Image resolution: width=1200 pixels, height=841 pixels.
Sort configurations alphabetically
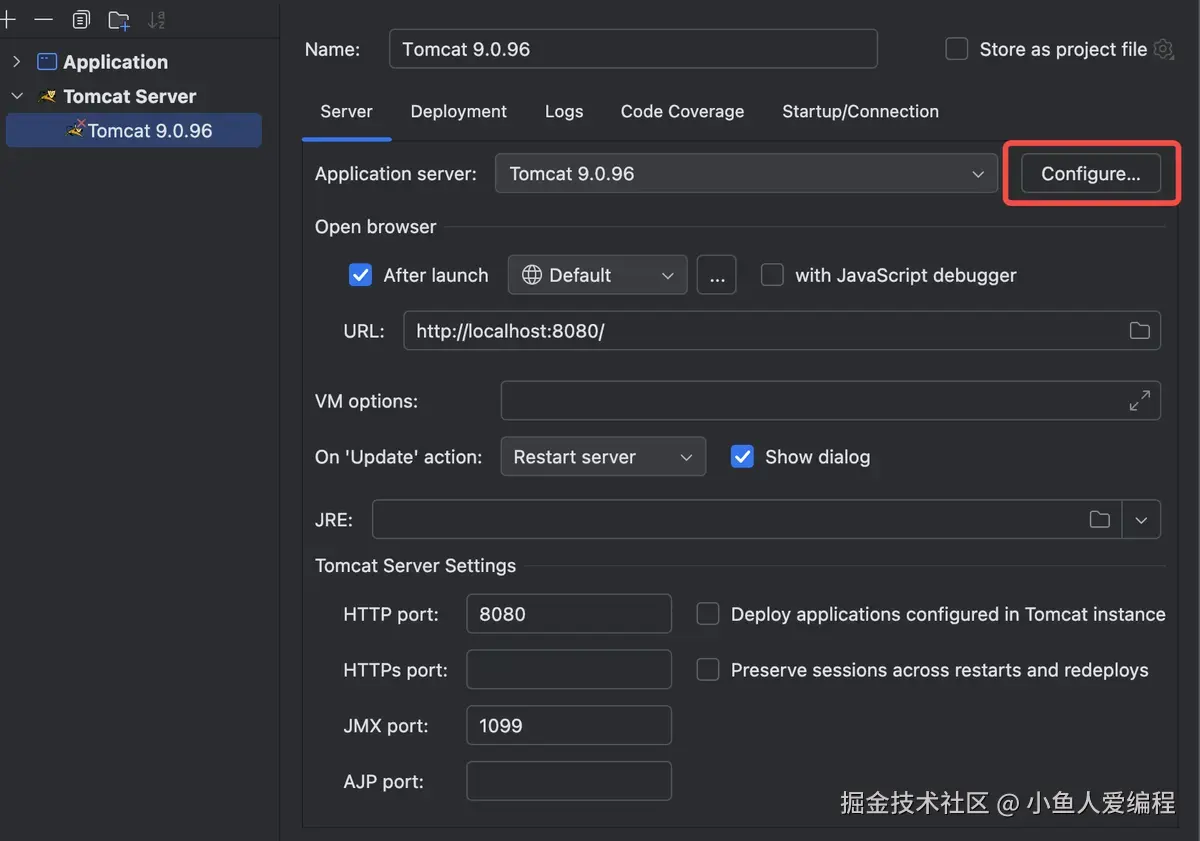[156, 19]
